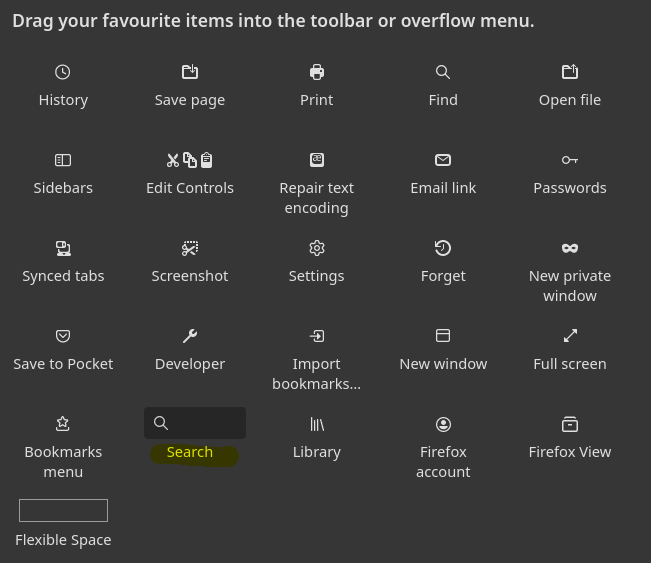651x563 pixels.
Task: Click the Email link envelope icon
Action: 443,160
